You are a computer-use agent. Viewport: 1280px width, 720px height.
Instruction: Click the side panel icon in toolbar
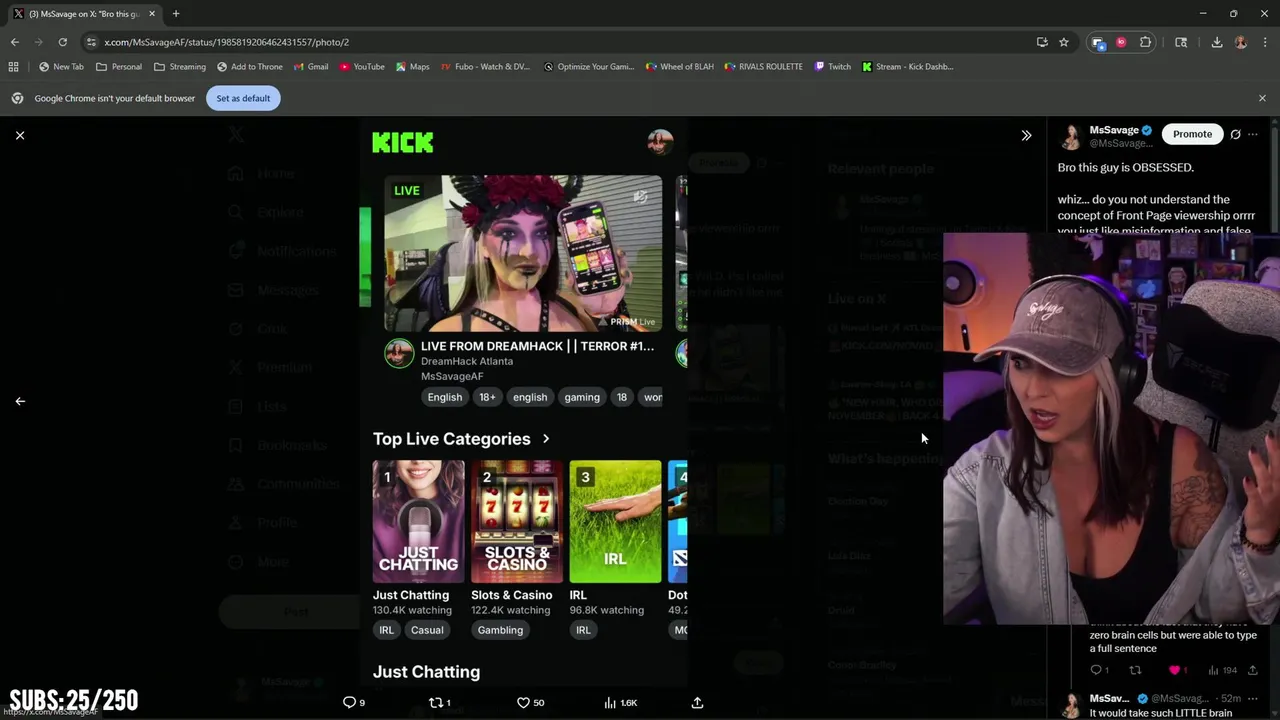click(1181, 42)
